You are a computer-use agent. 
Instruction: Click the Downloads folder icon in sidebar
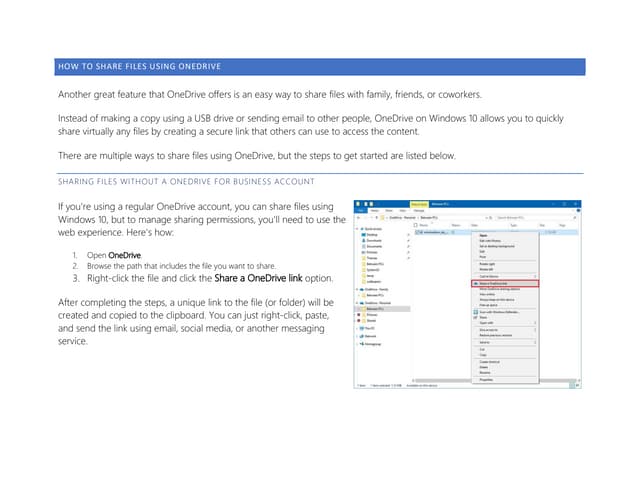click(361, 240)
